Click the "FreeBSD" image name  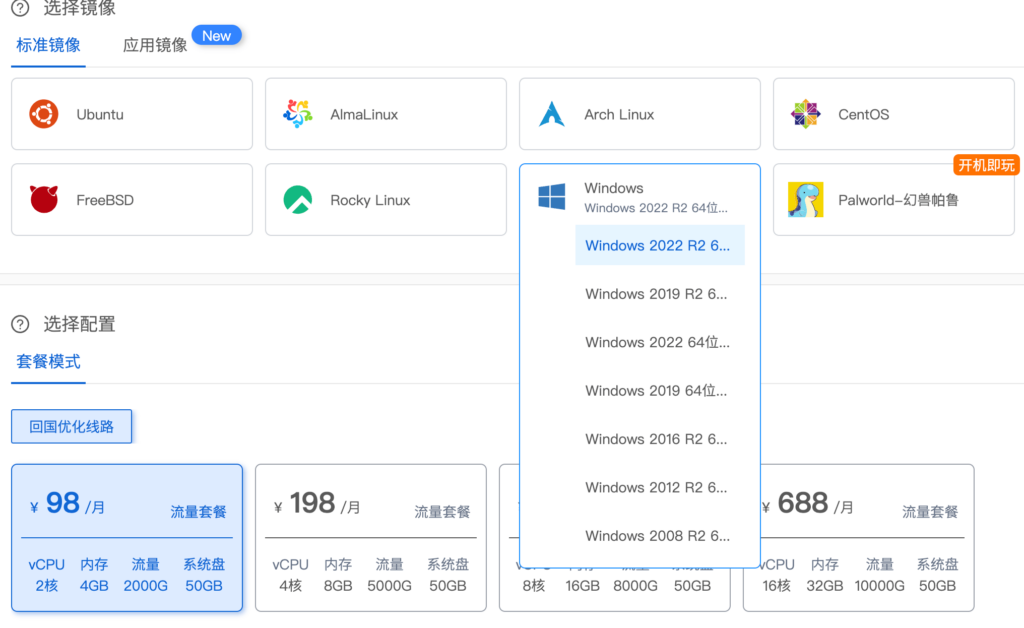[x=105, y=200]
